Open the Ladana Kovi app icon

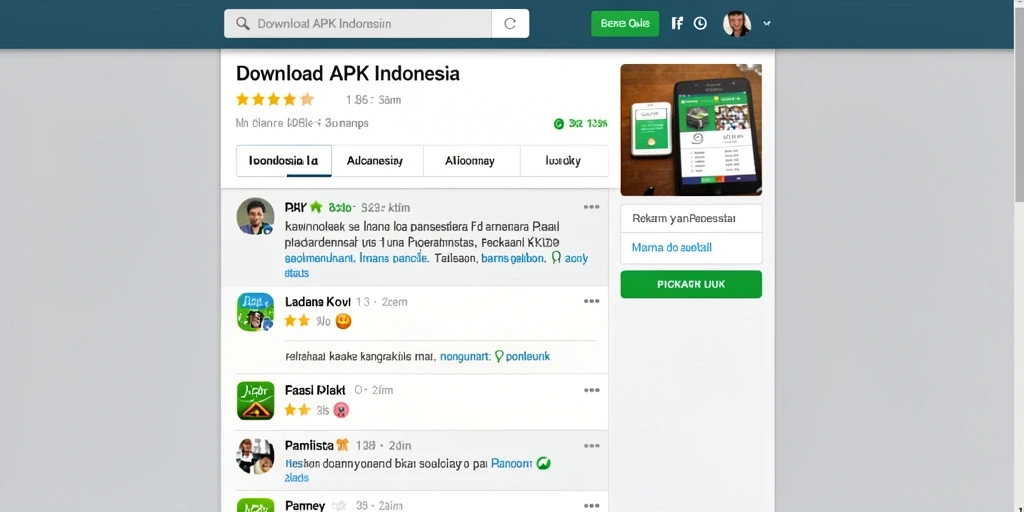tap(255, 312)
